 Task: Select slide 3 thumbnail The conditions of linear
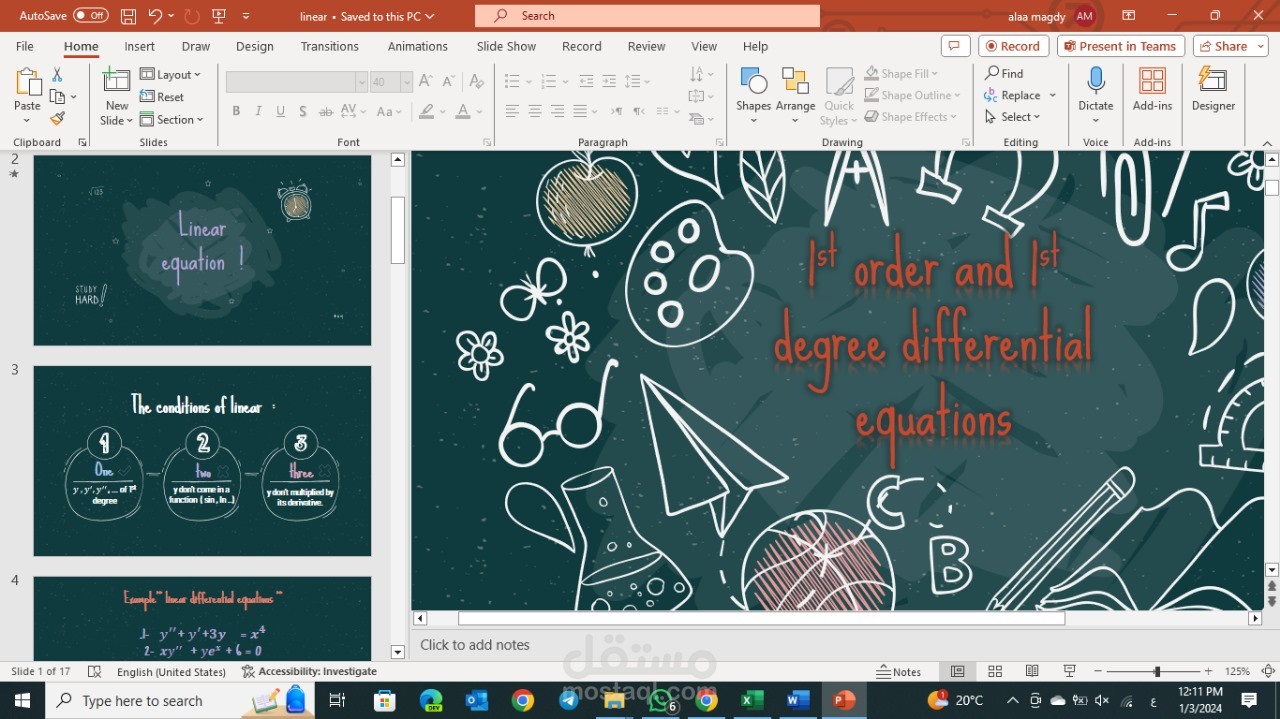point(202,461)
